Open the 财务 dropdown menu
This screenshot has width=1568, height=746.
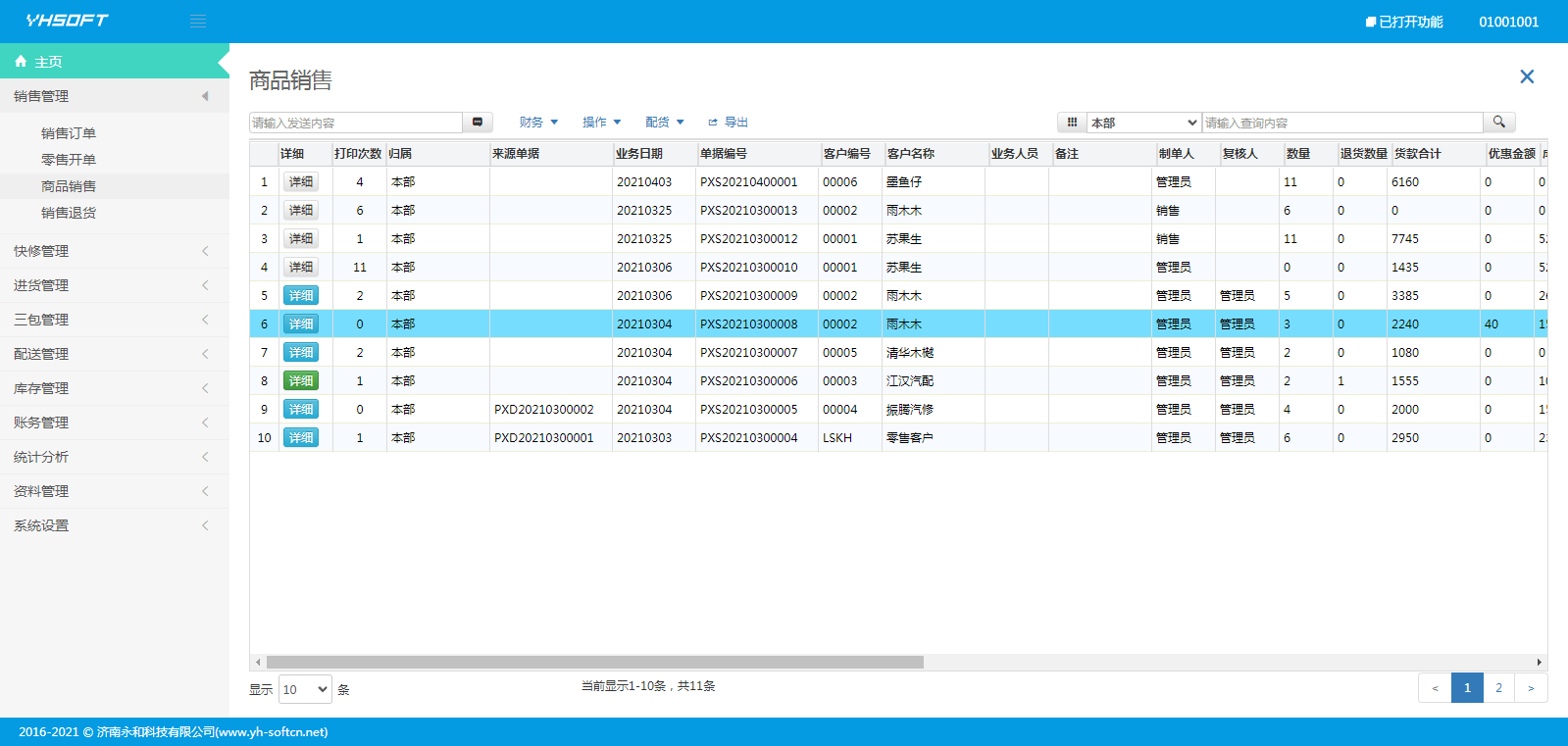[538, 123]
